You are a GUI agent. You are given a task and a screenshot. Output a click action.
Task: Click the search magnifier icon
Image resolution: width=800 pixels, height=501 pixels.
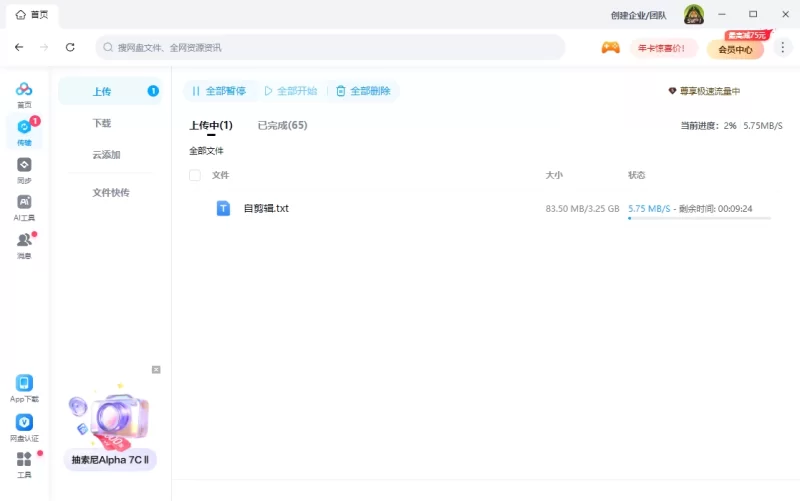point(108,47)
